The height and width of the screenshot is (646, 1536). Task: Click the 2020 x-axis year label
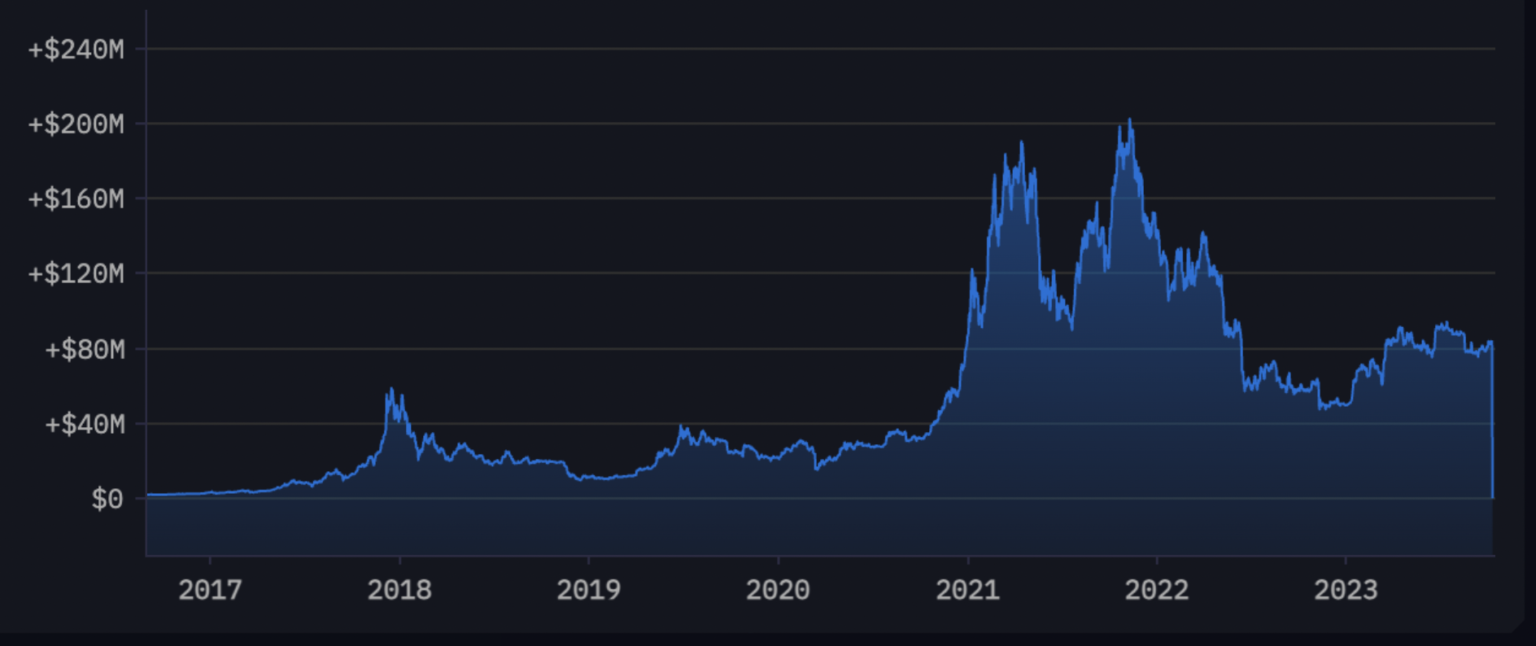(x=778, y=590)
